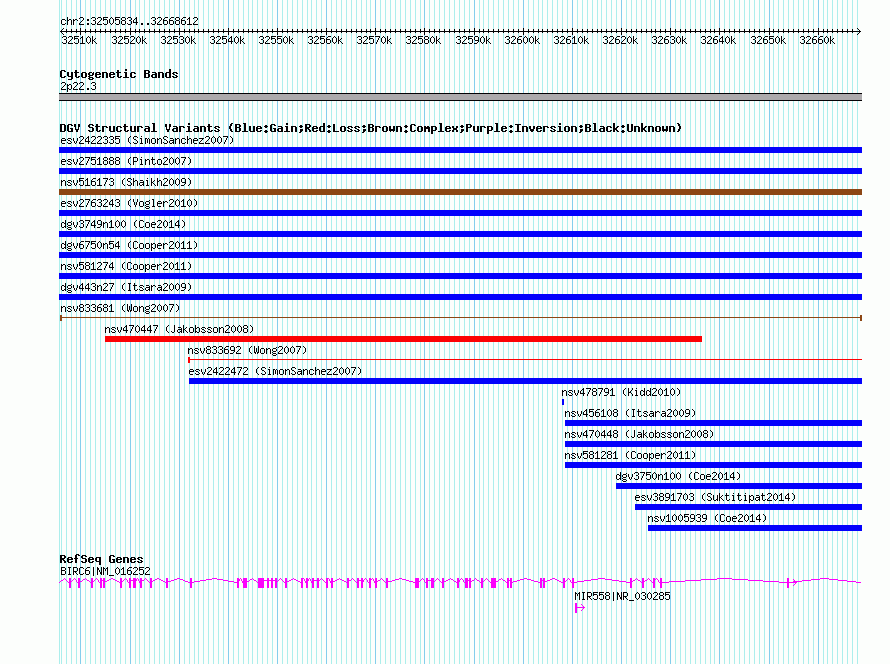Click the BIRC6|NM_016252 gene label
The width and height of the screenshot is (890, 664).
point(106,571)
